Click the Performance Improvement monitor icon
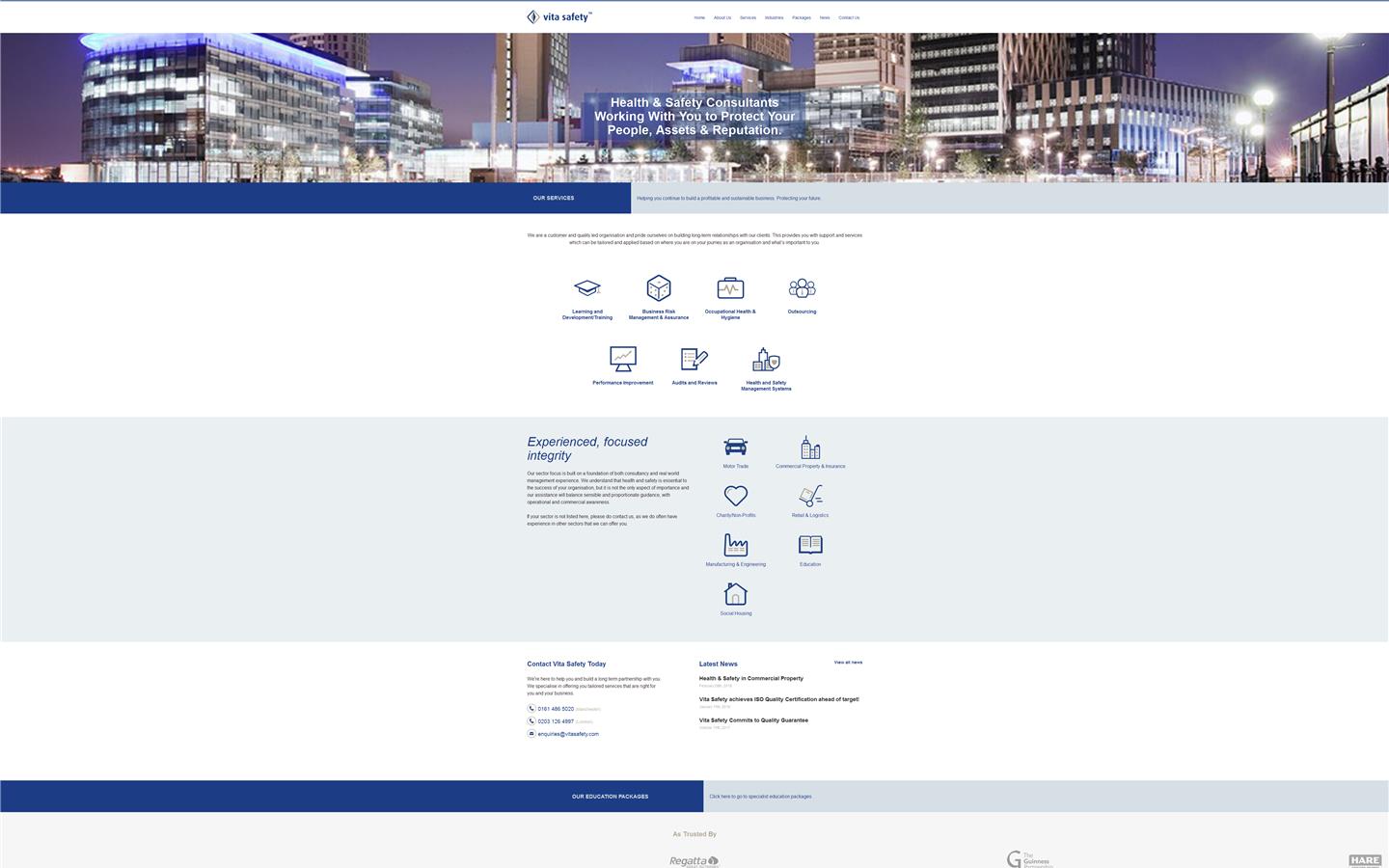1389x868 pixels. tap(621, 359)
